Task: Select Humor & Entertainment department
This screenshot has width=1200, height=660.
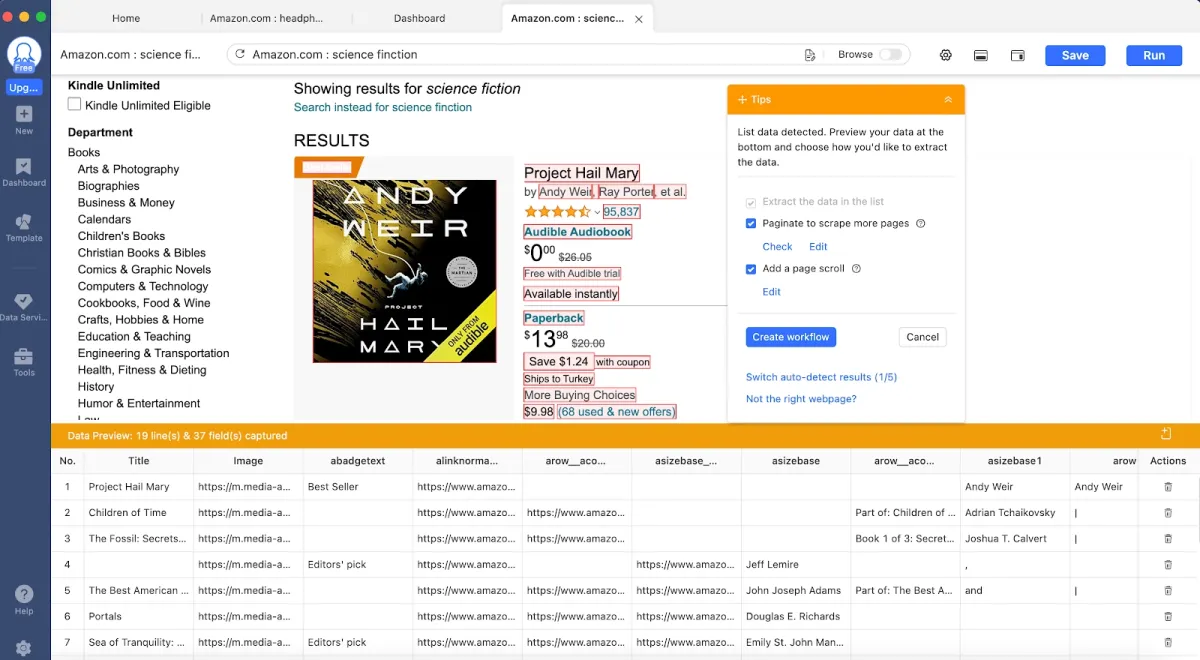Action: [139, 403]
